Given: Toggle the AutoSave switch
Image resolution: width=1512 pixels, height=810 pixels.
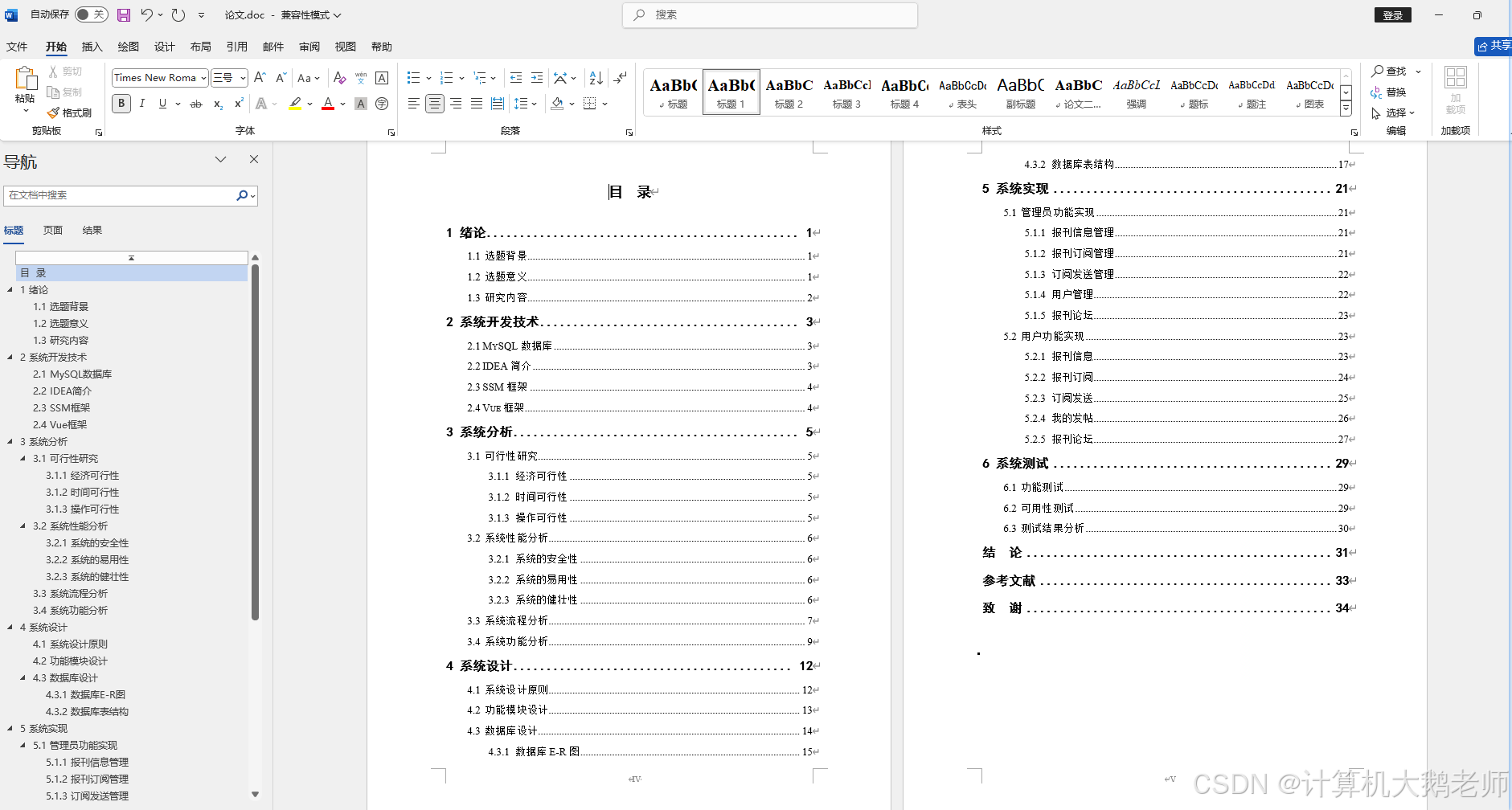Looking at the screenshot, I should click(92, 14).
